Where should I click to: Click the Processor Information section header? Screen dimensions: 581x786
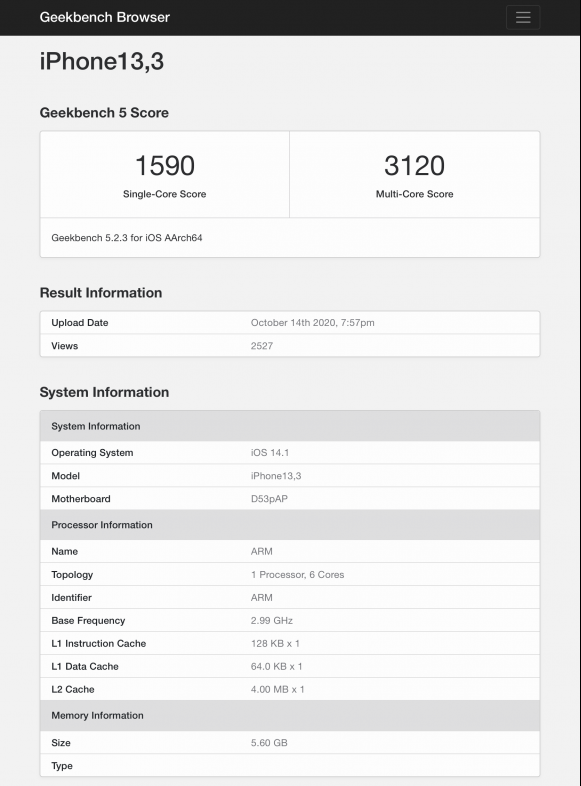[290, 525]
